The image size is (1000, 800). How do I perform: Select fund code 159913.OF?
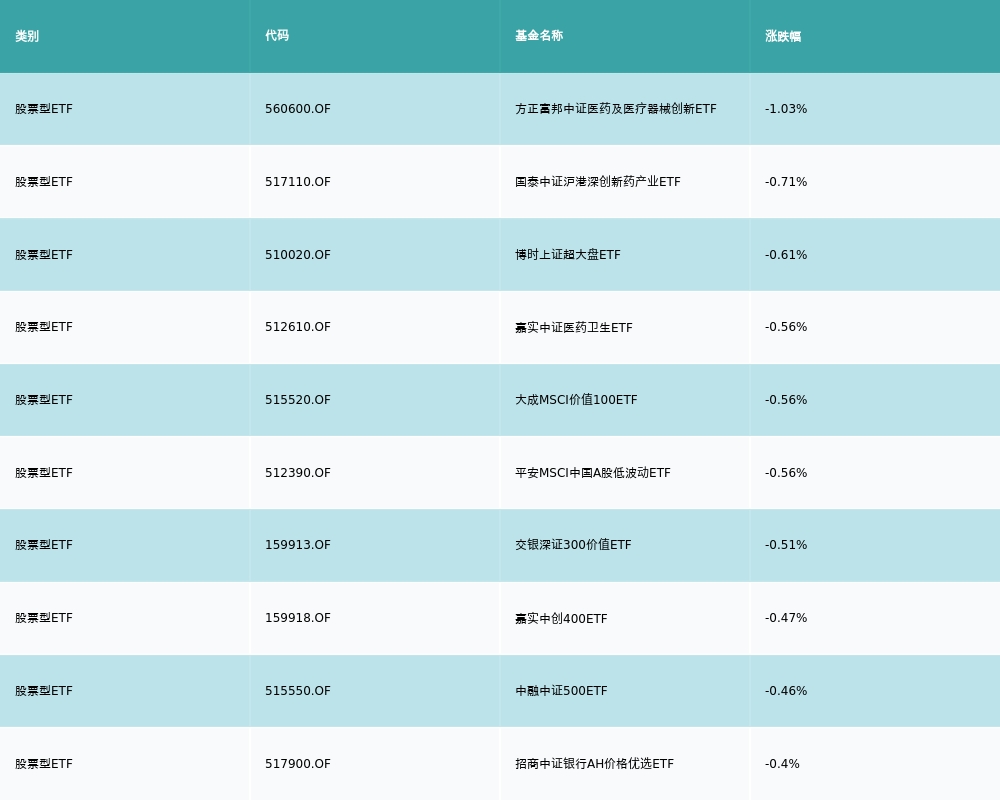tap(298, 545)
